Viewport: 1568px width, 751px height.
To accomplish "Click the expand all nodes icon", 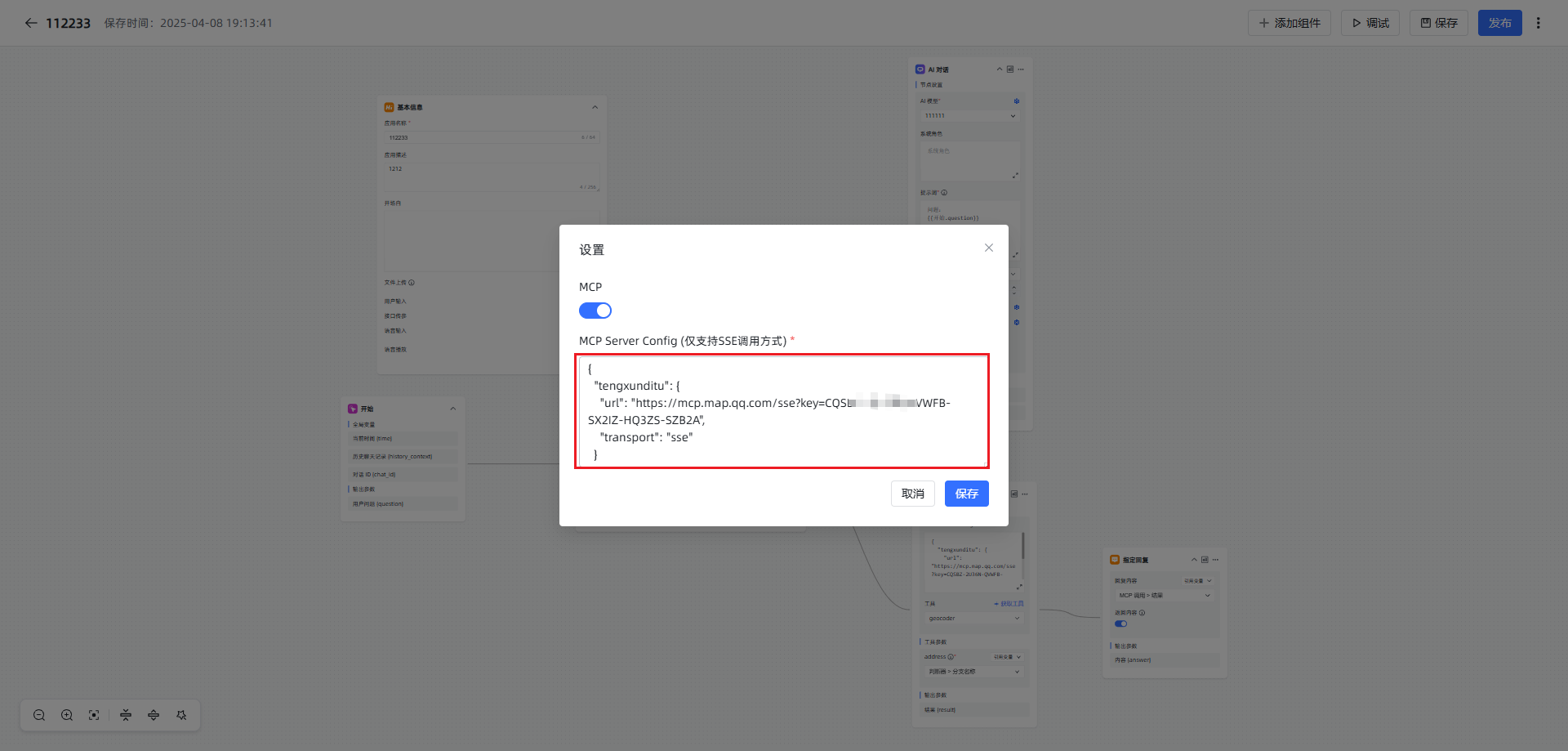I will (154, 715).
